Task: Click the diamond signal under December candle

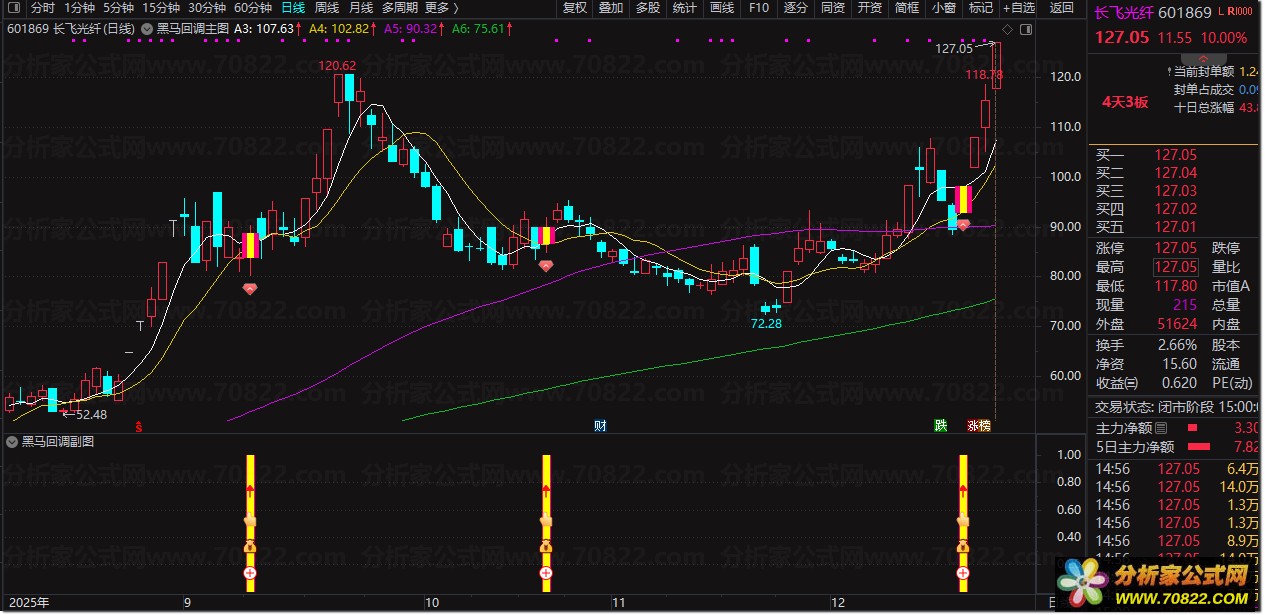Action: [963, 226]
